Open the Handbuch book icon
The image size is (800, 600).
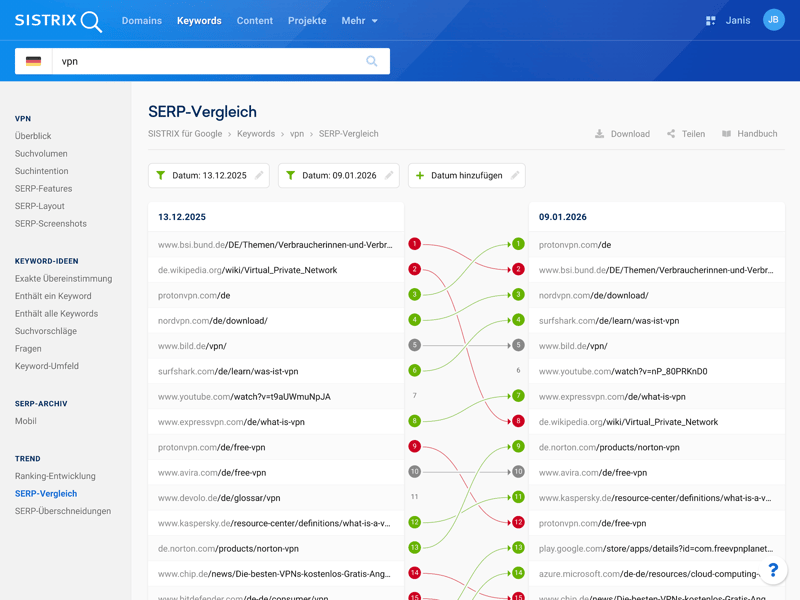[x=727, y=134]
